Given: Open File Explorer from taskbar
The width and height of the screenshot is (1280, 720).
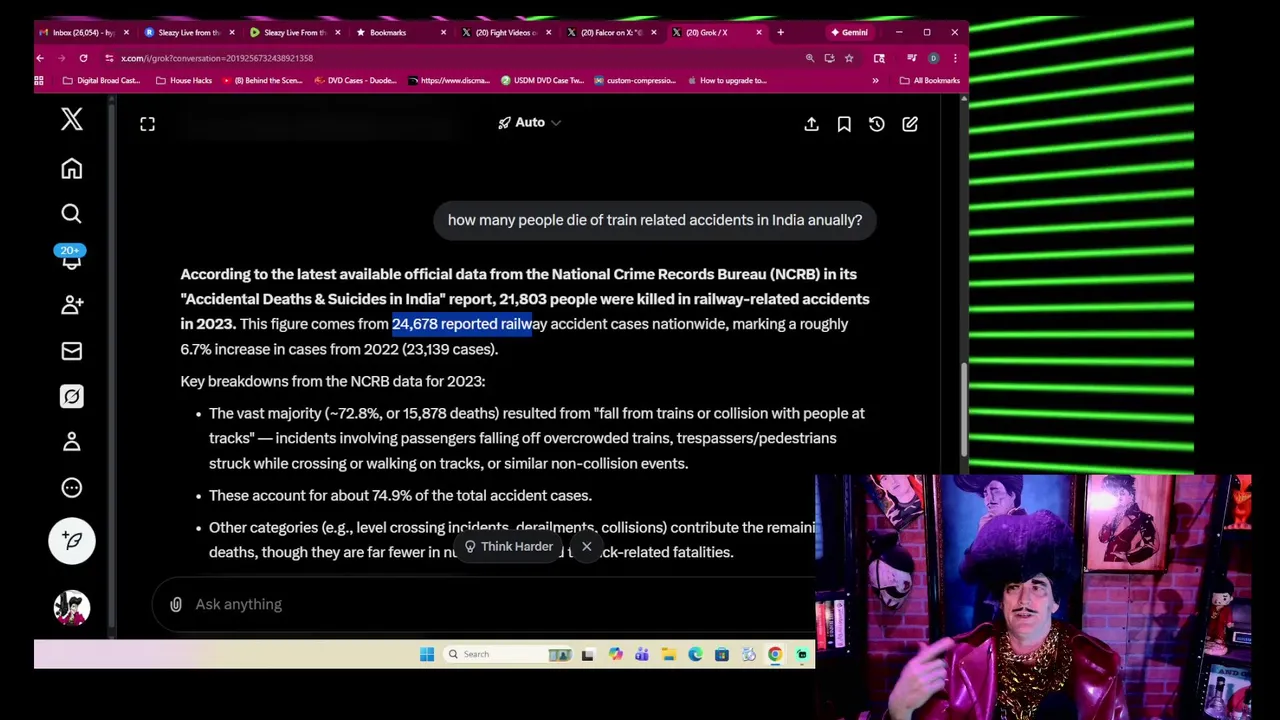Looking at the screenshot, I should pyautogui.click(x=668, y=654).
